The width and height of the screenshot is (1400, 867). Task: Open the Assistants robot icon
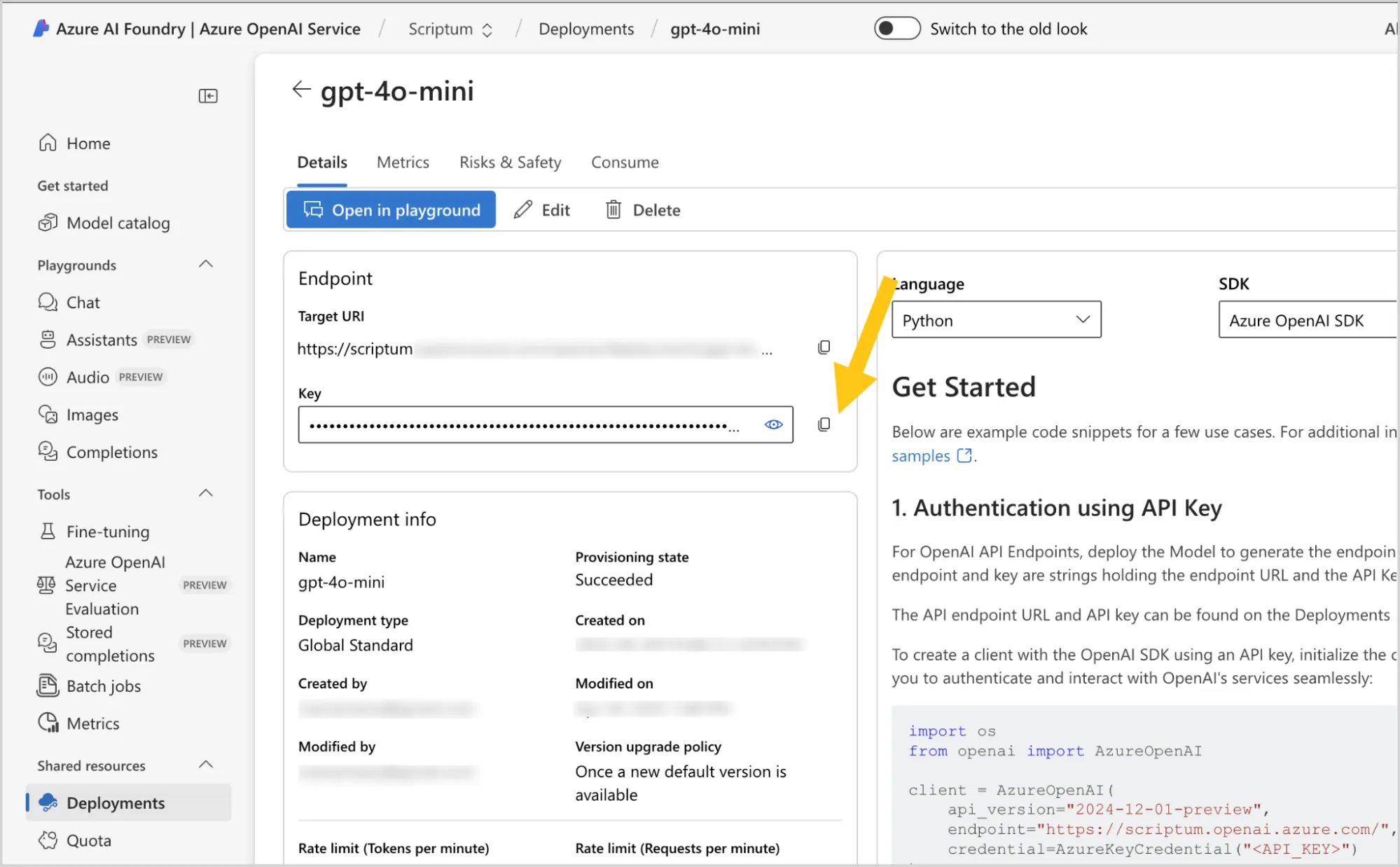coord(48,340)
